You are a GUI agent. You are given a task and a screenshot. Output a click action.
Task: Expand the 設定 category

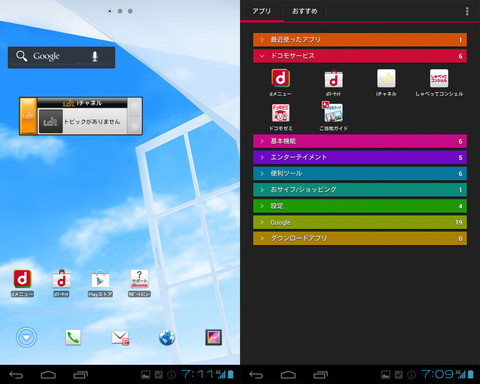coord(360,206)
